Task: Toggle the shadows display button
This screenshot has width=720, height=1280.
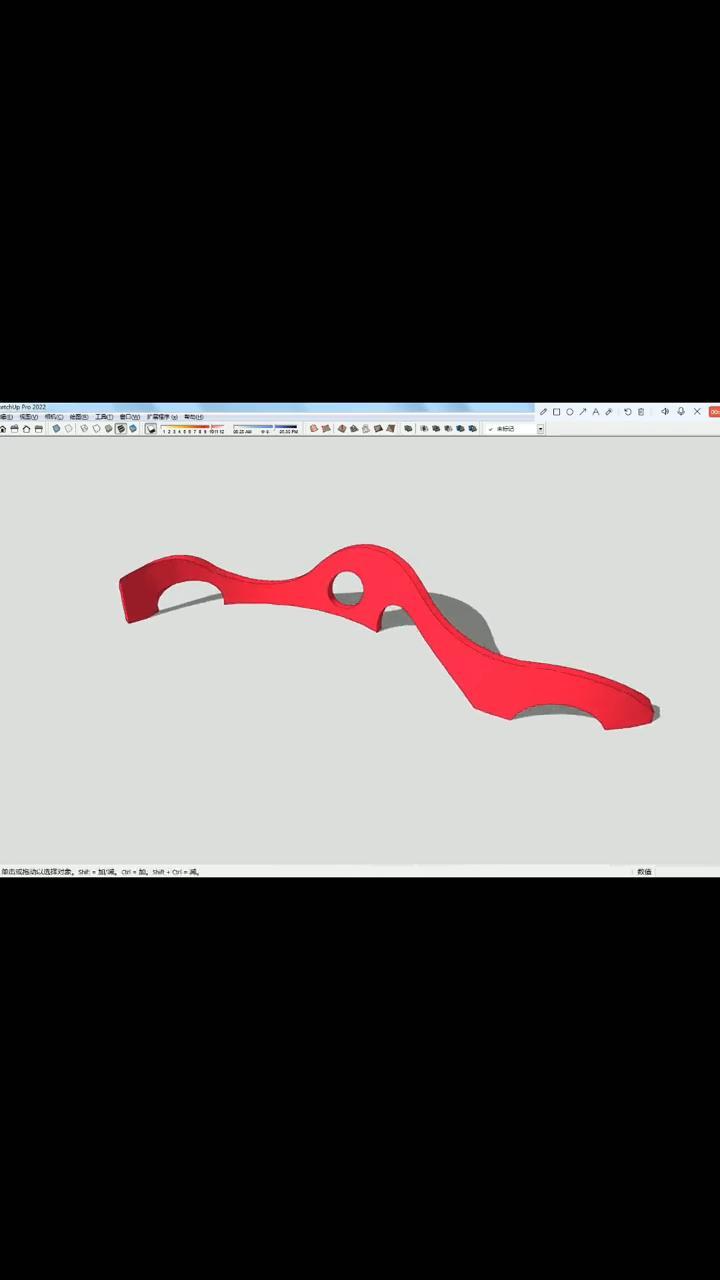Action: click(x=151, y=429)
